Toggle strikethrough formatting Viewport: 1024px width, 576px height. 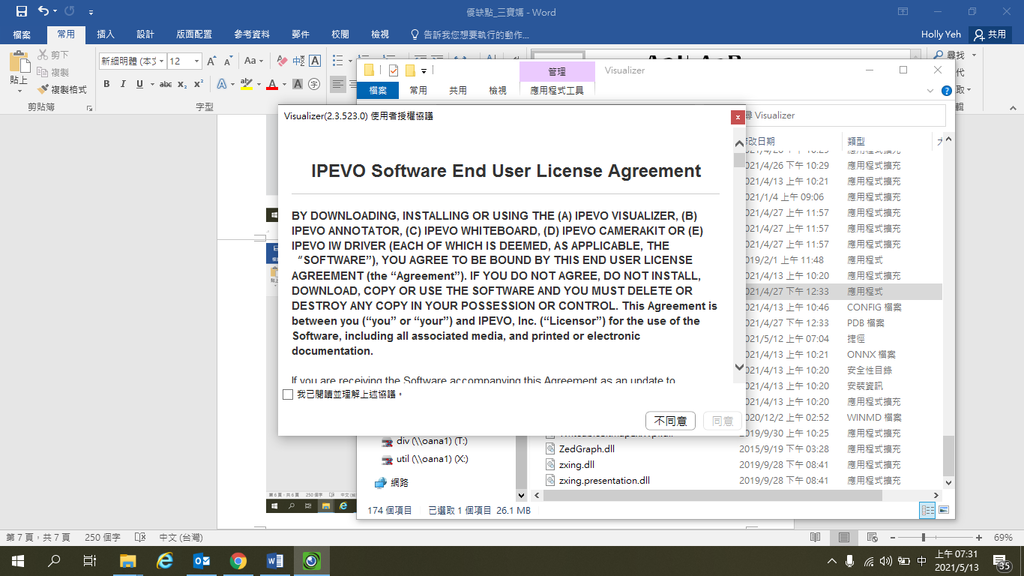pyautogui.click(x=166, y=84)
